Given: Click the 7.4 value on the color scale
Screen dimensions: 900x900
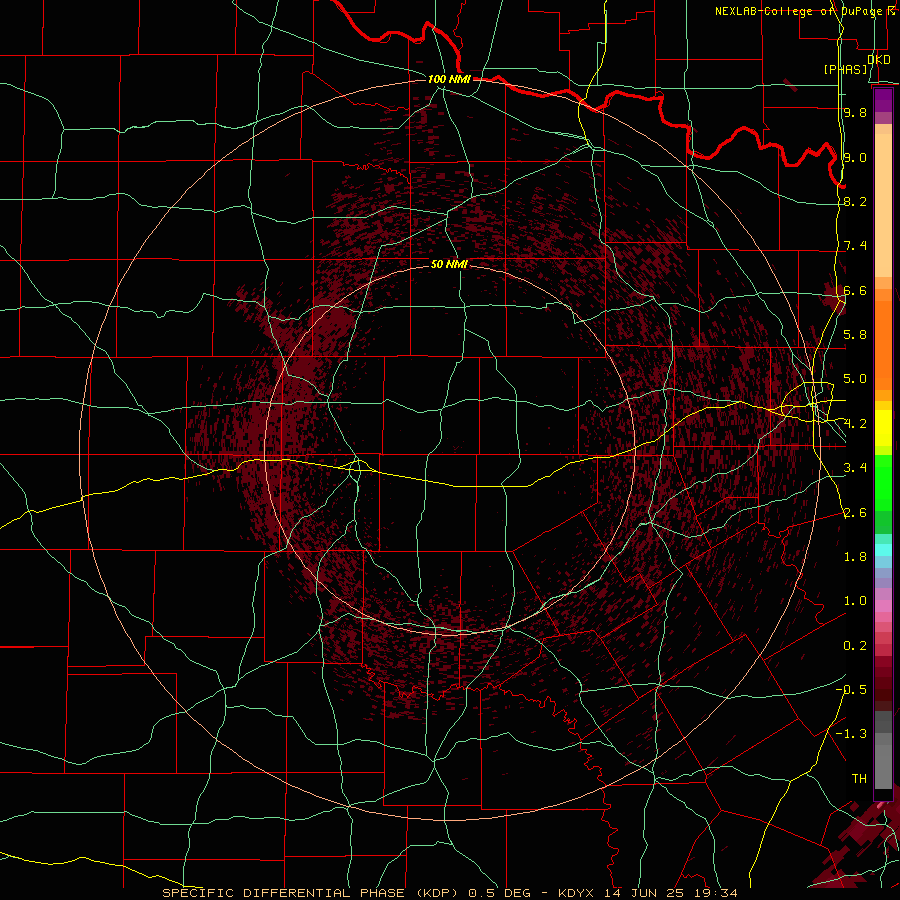Looking at the screenshot, I should point(855,246).
